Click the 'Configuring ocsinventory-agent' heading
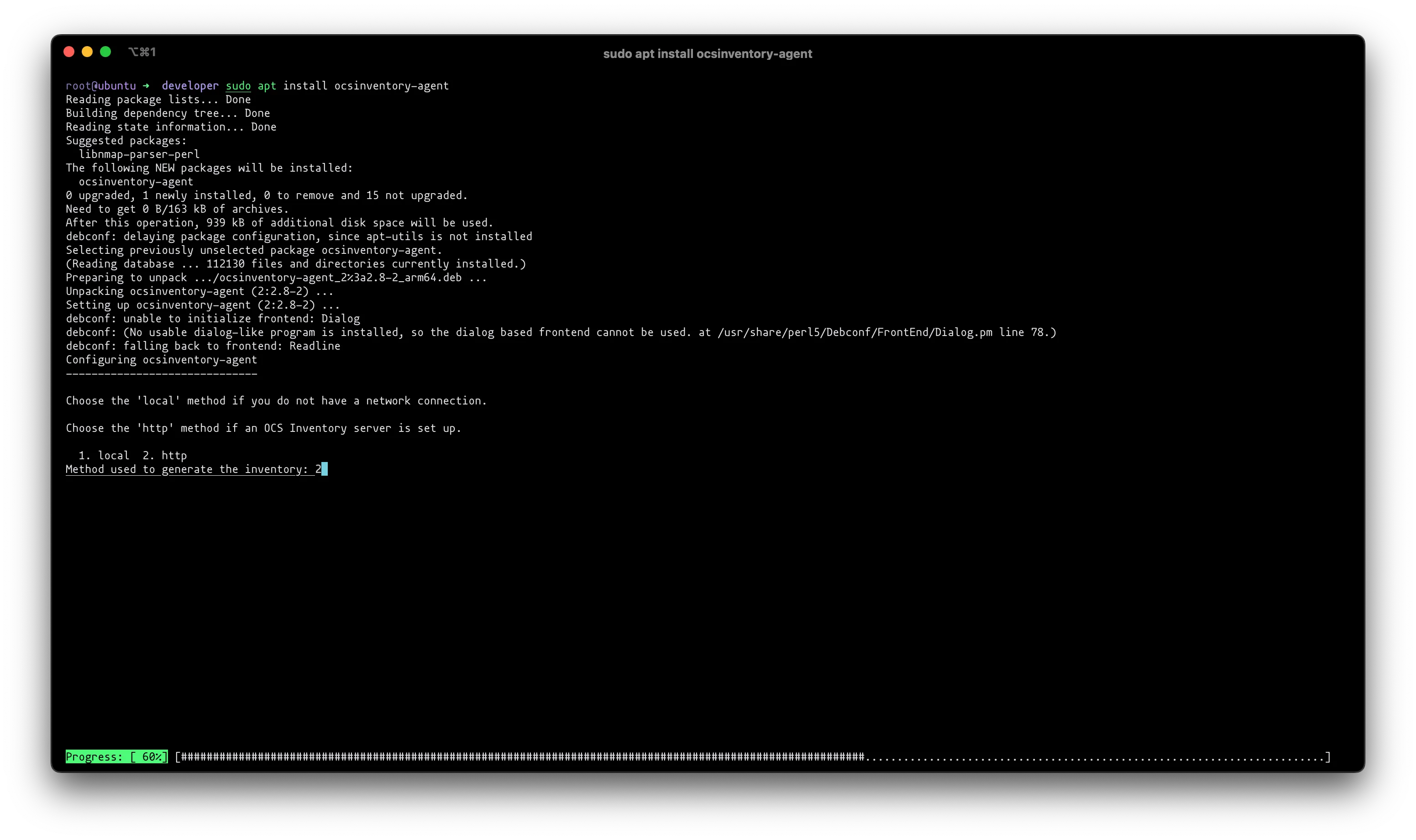Screen dimensions: 1416x840 (161, 359)
